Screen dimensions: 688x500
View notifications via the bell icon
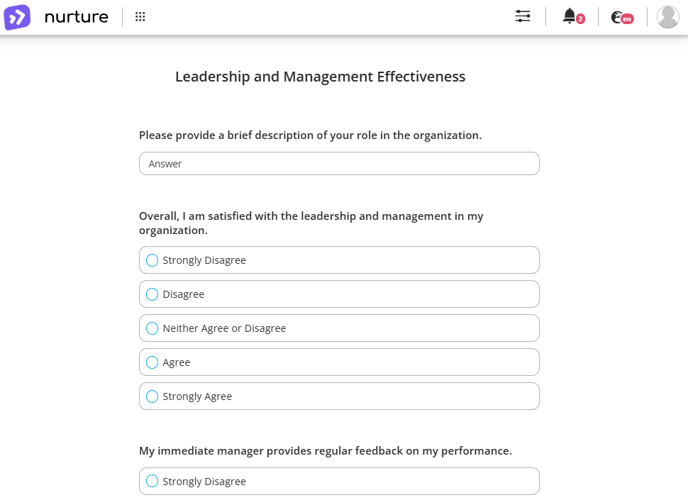pyautogui.click(x=570, y=16)
